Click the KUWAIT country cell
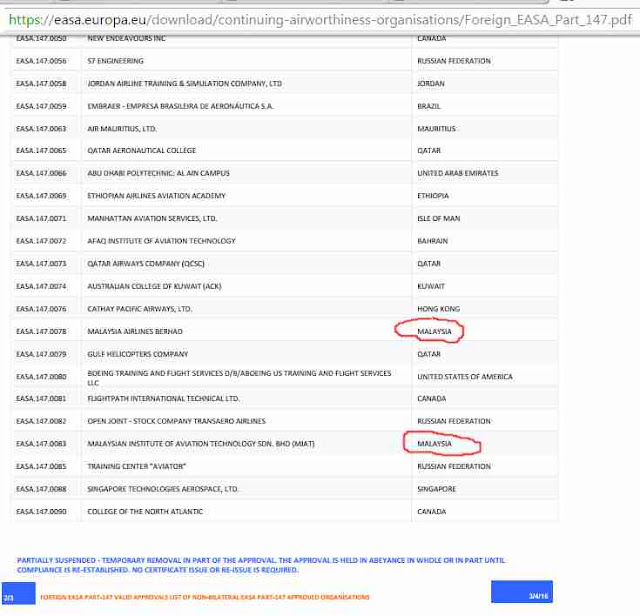Screen dimensions: 640x616 (x=431, y=286)
